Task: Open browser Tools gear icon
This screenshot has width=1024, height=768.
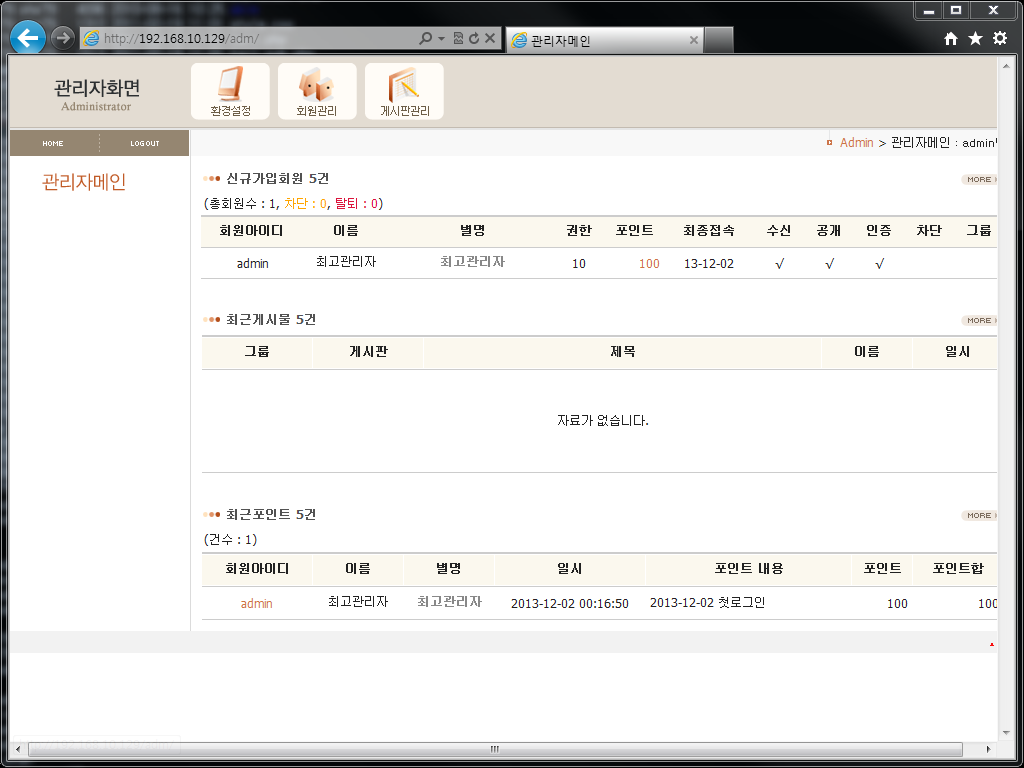Action: (1000, 39)
